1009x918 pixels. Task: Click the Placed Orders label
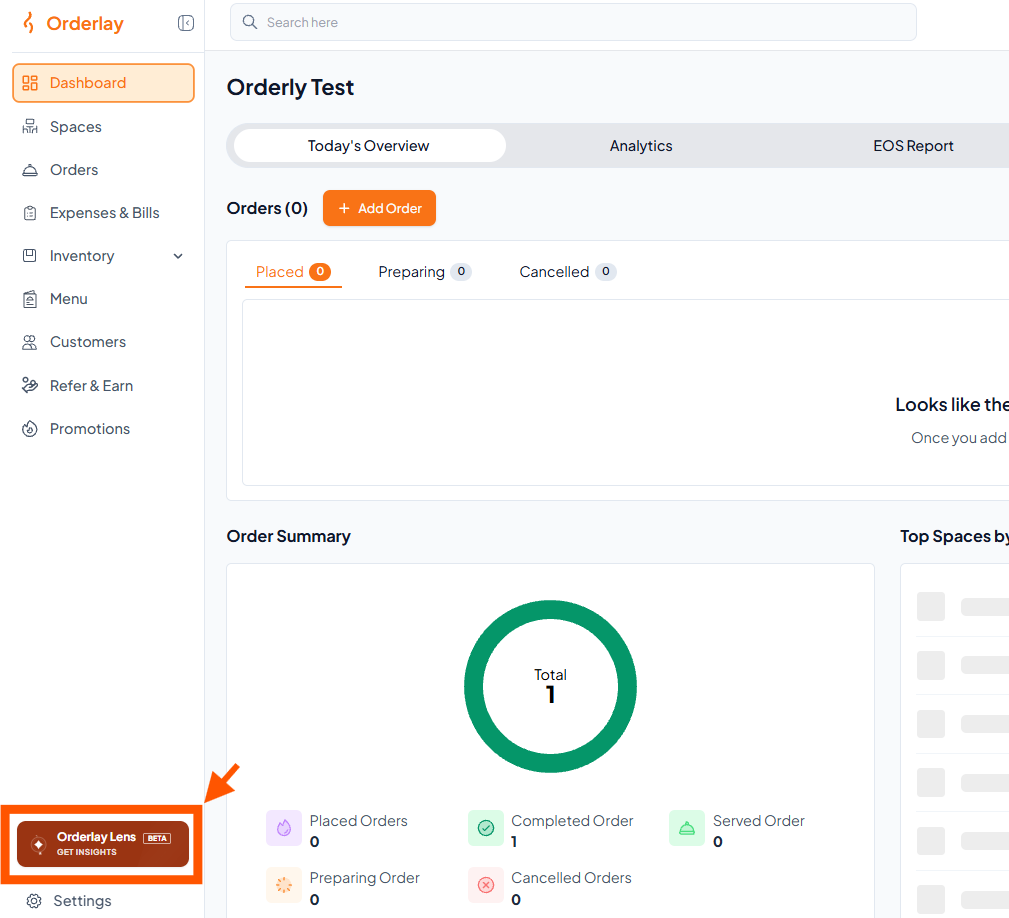coord(358,821)
